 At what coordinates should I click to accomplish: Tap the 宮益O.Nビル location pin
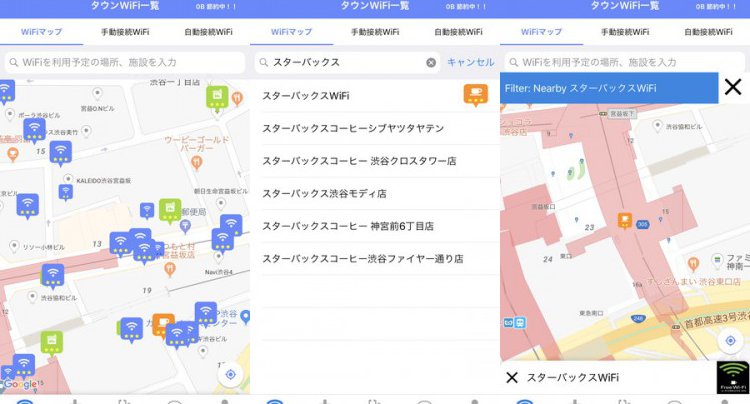click(x=97, y=93)
